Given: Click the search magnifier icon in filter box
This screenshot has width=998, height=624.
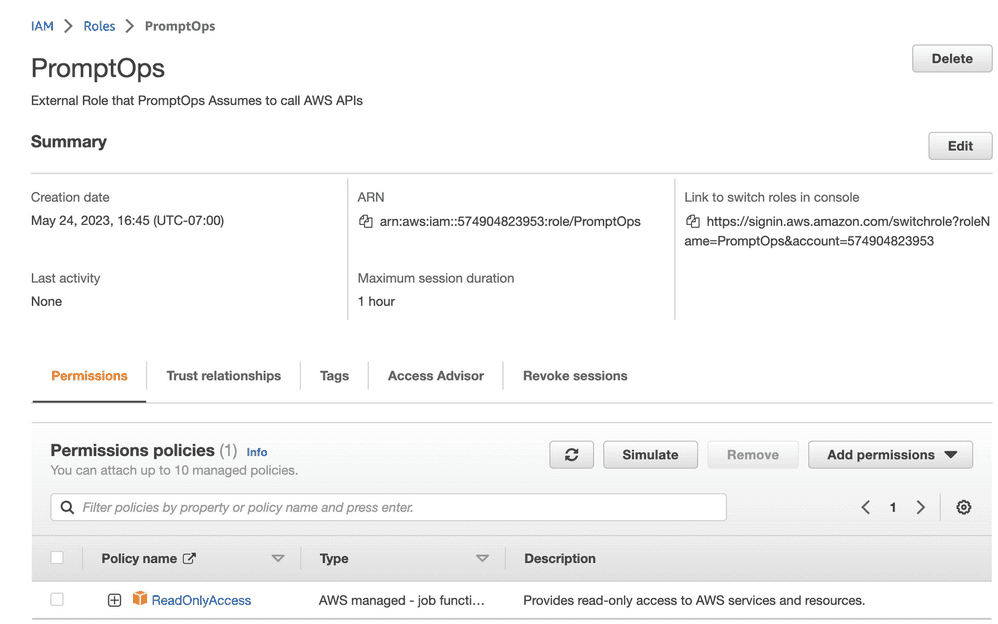Looking at the screenshot, I should pyautogui.click(x=67, y=507).
